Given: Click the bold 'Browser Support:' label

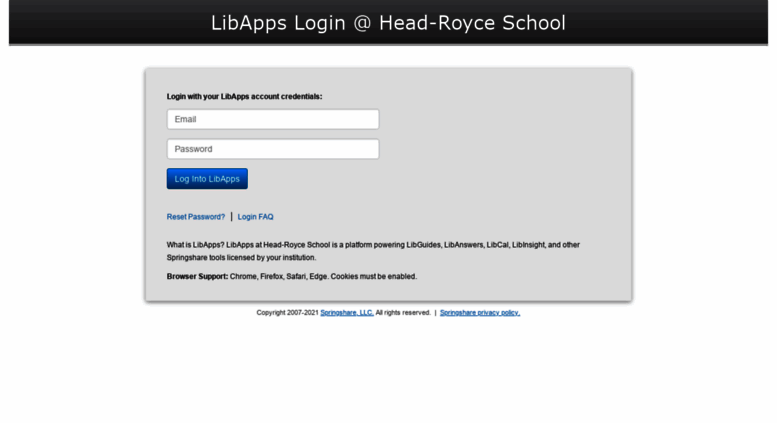Looking at the screenshot, I should 197,276.
